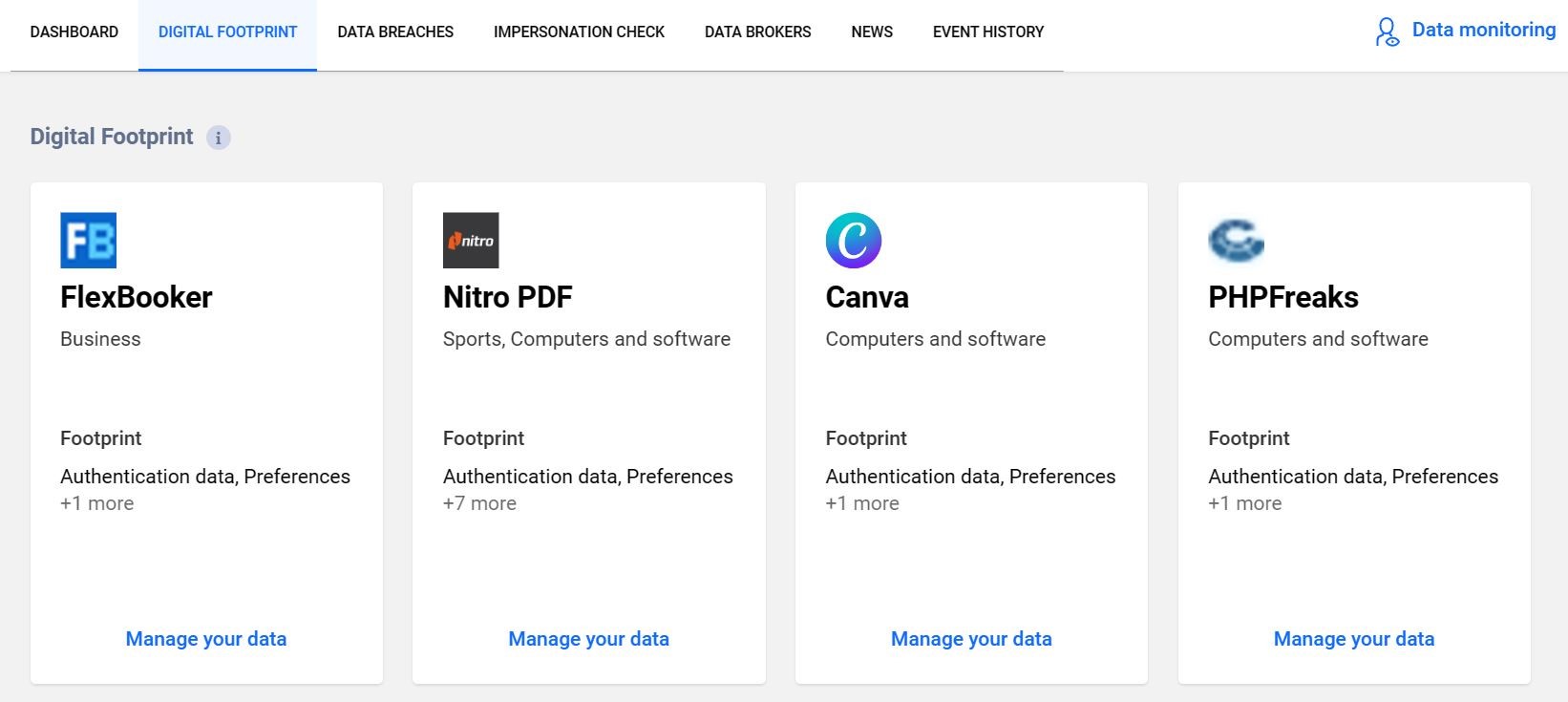Switch to the Data Breaches tab

pyautogui.click(x=395, y=32)
